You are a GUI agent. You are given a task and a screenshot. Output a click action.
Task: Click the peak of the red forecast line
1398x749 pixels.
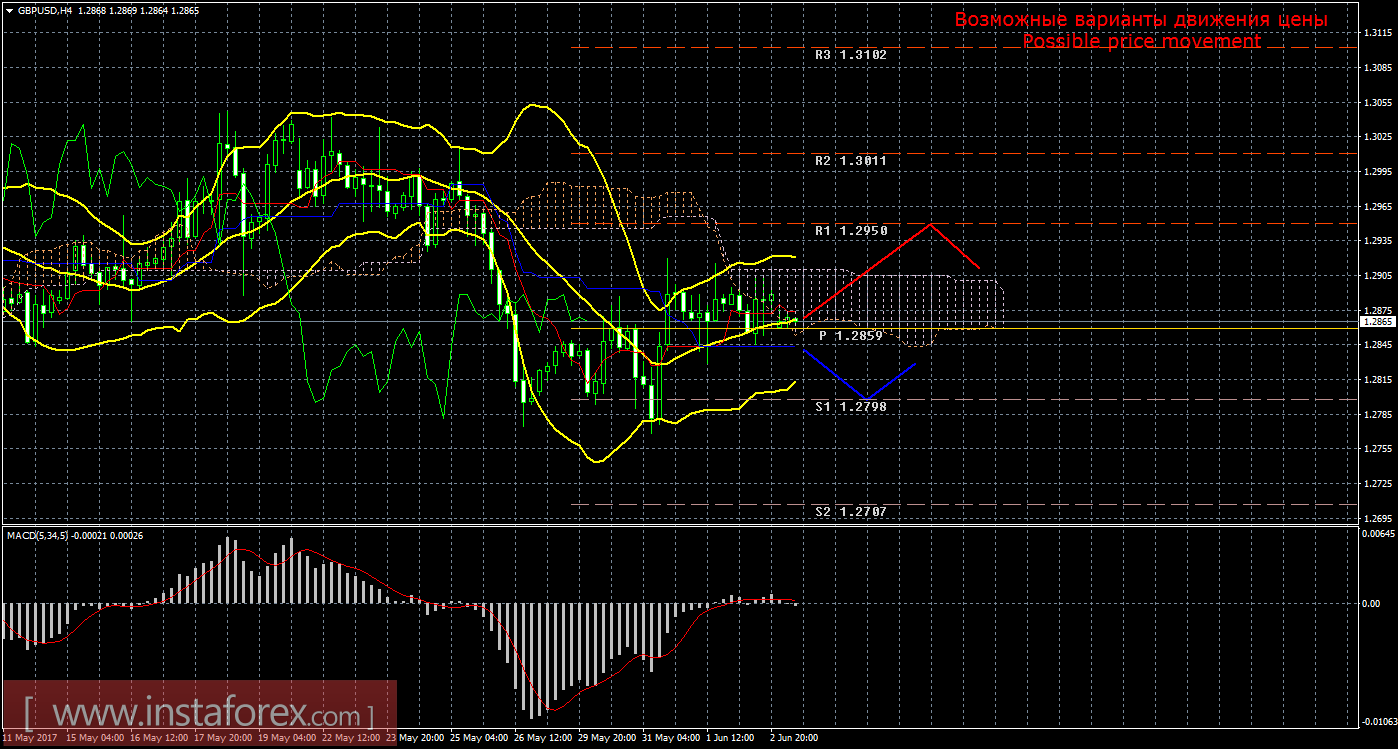point(931,224)
